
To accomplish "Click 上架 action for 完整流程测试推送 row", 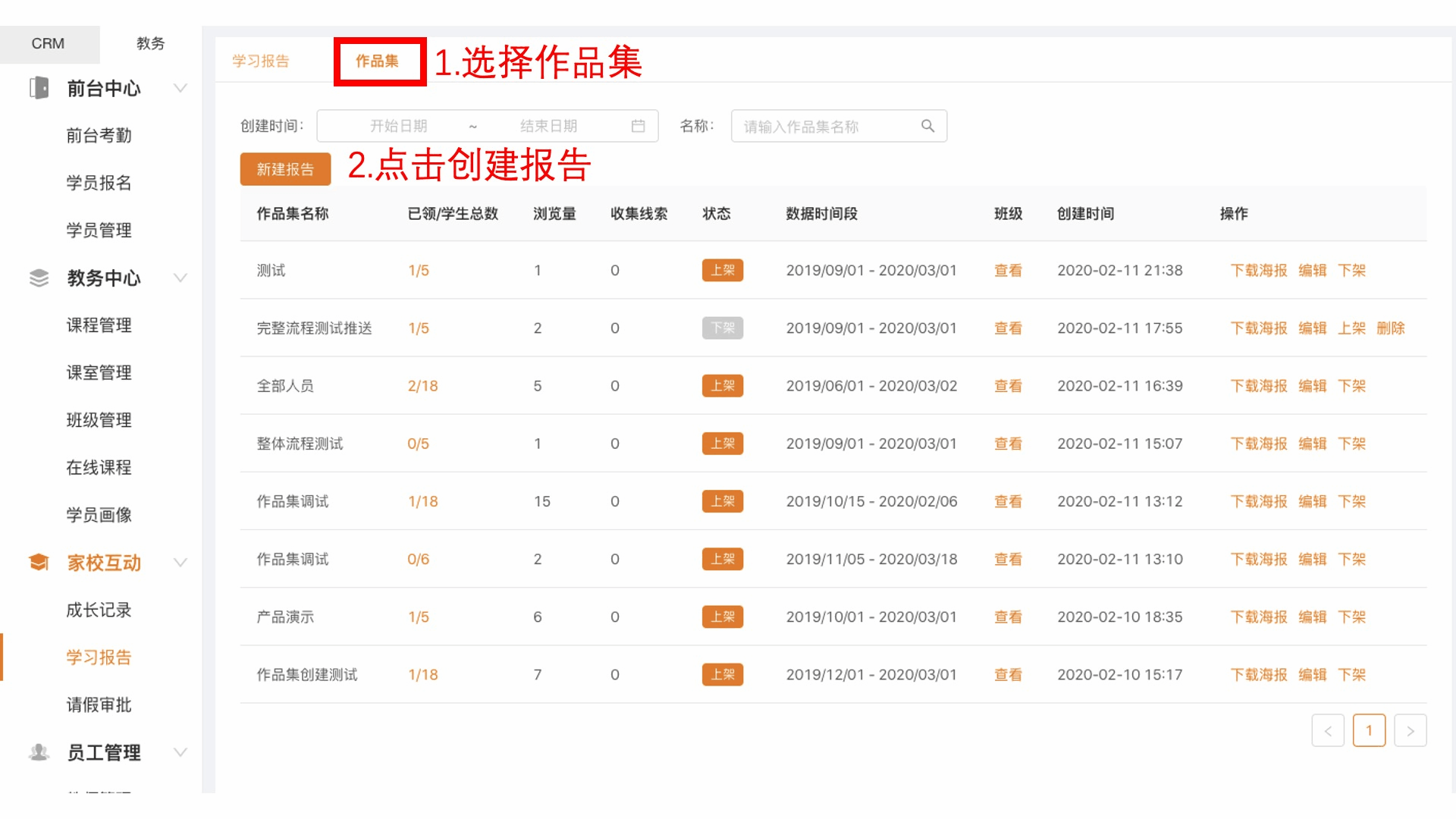I will (x=1351, y=328).
